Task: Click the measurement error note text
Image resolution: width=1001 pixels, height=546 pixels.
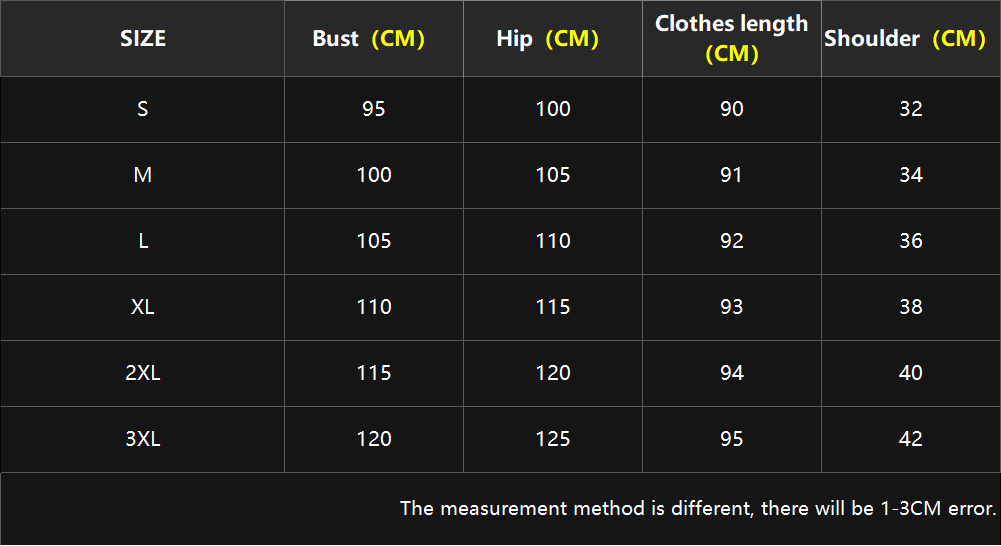Action: (698, 508)
